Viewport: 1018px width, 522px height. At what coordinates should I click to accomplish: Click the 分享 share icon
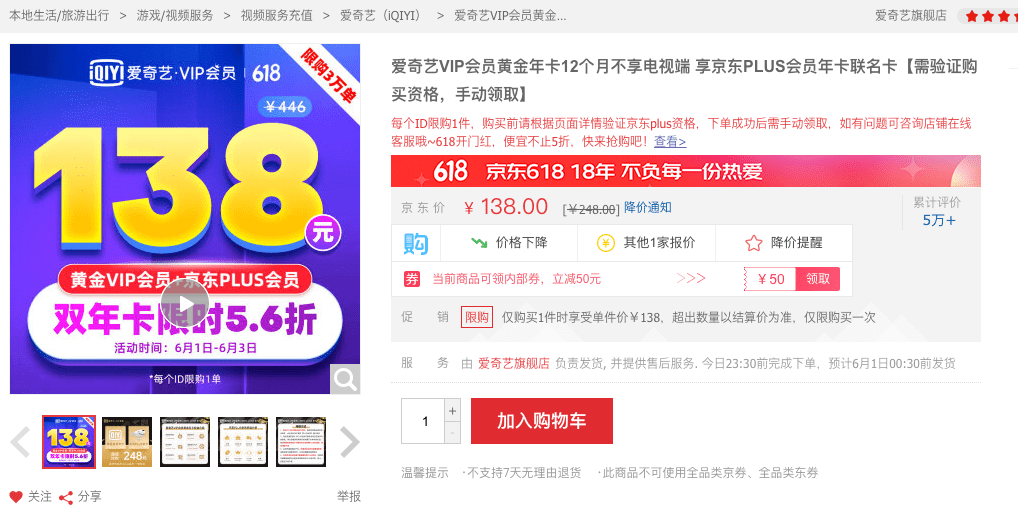tap(66, 497)
